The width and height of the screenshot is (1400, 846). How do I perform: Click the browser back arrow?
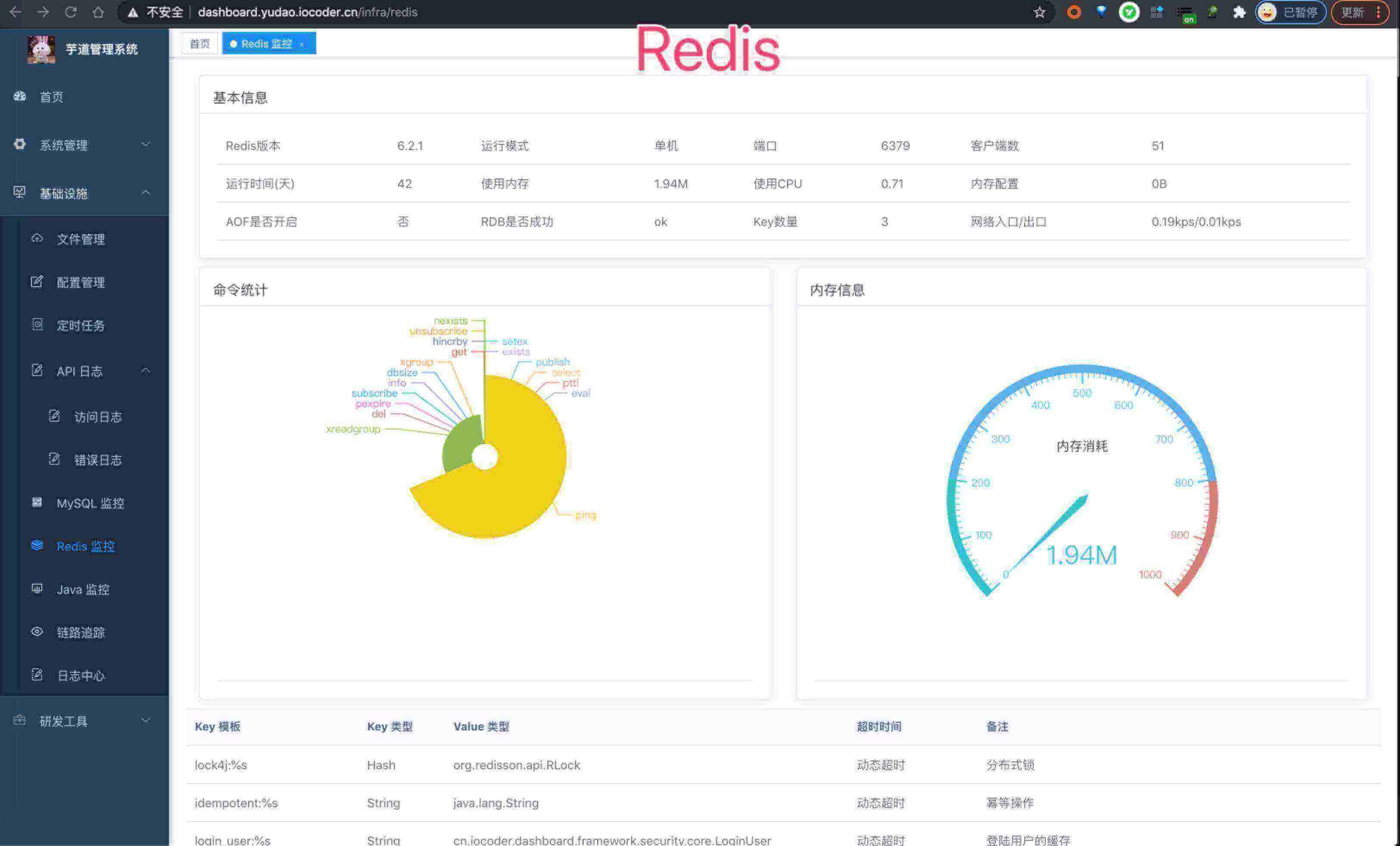(x=15, y=12)
